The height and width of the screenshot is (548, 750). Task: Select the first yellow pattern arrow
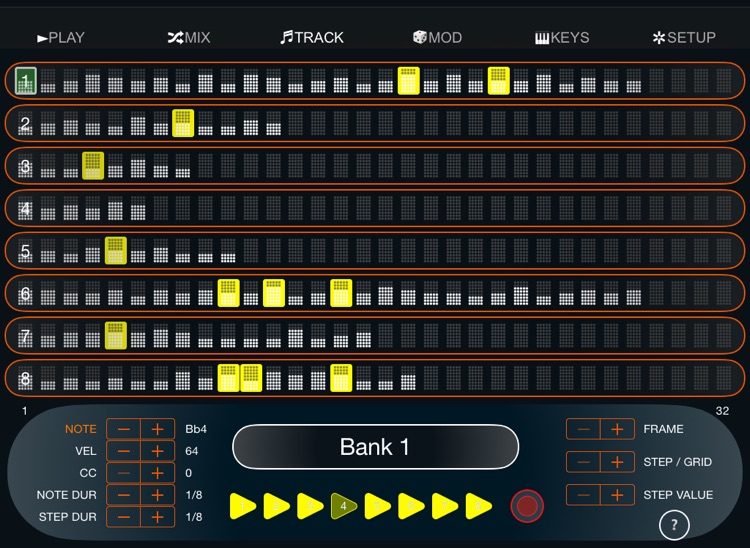(x=243, y=506)
